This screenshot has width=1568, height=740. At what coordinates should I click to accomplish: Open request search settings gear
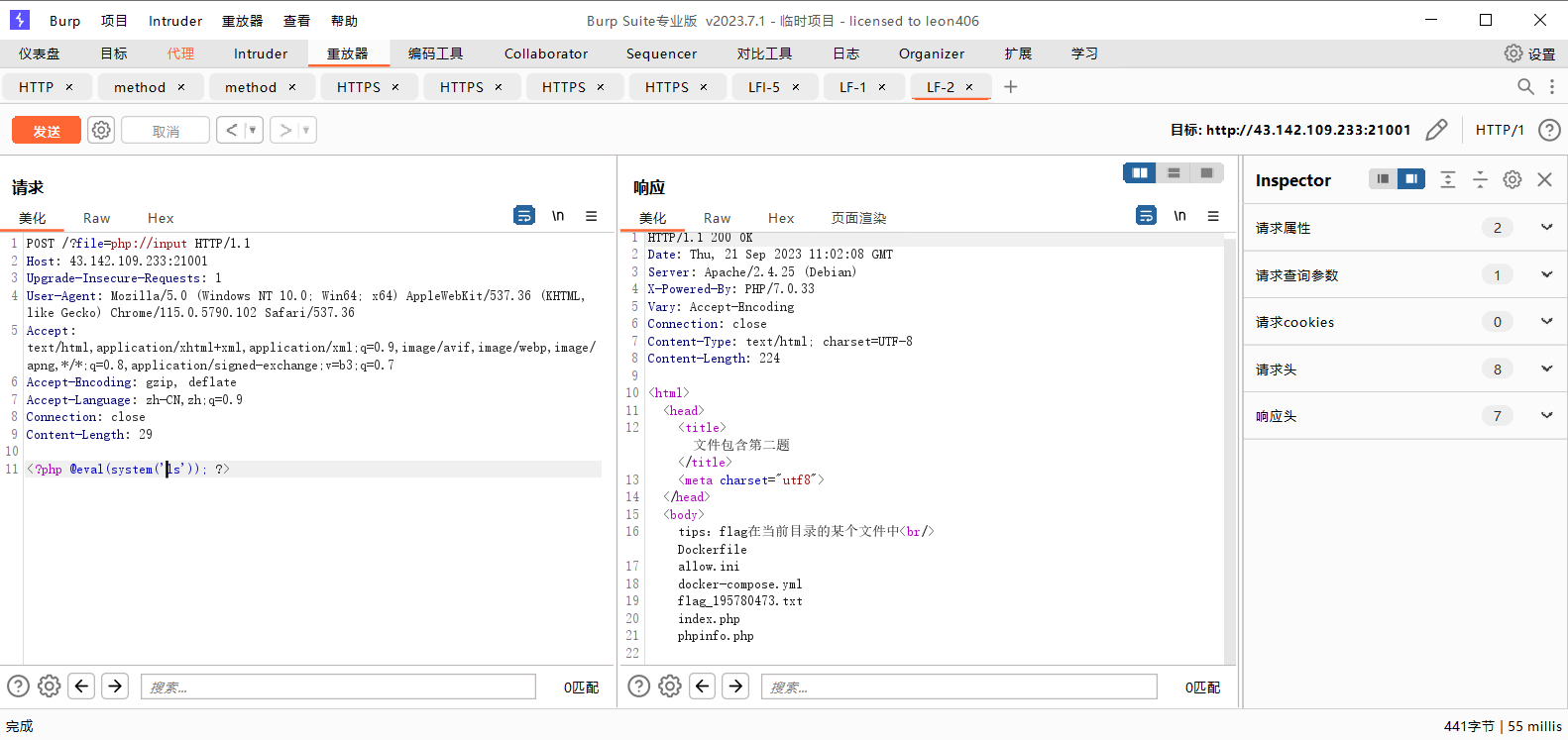49,686
